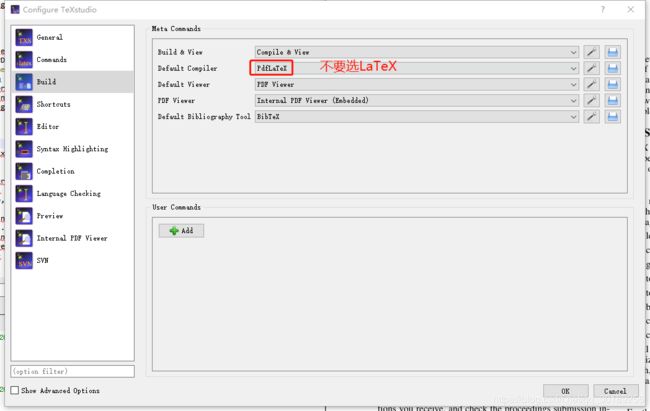Open the Build & View dropdown
This screenshot has height=411, width=650.
(417, 52)
